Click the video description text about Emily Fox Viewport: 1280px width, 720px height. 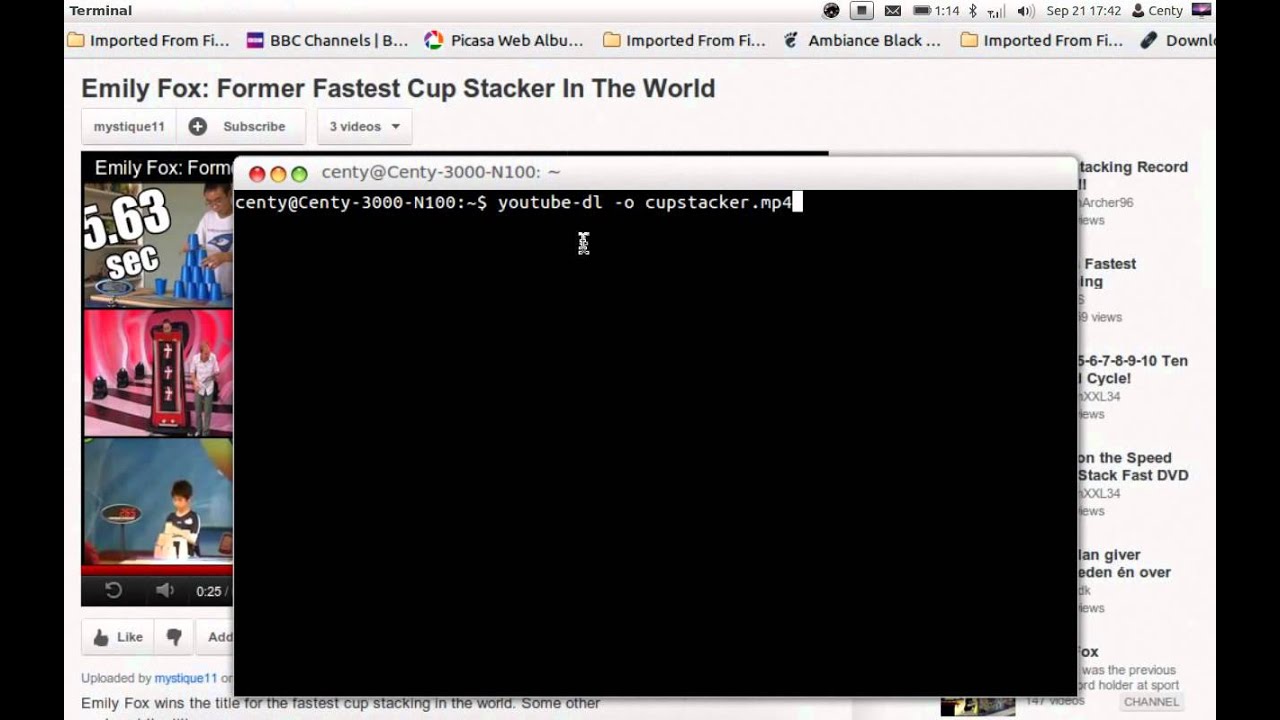340,703
